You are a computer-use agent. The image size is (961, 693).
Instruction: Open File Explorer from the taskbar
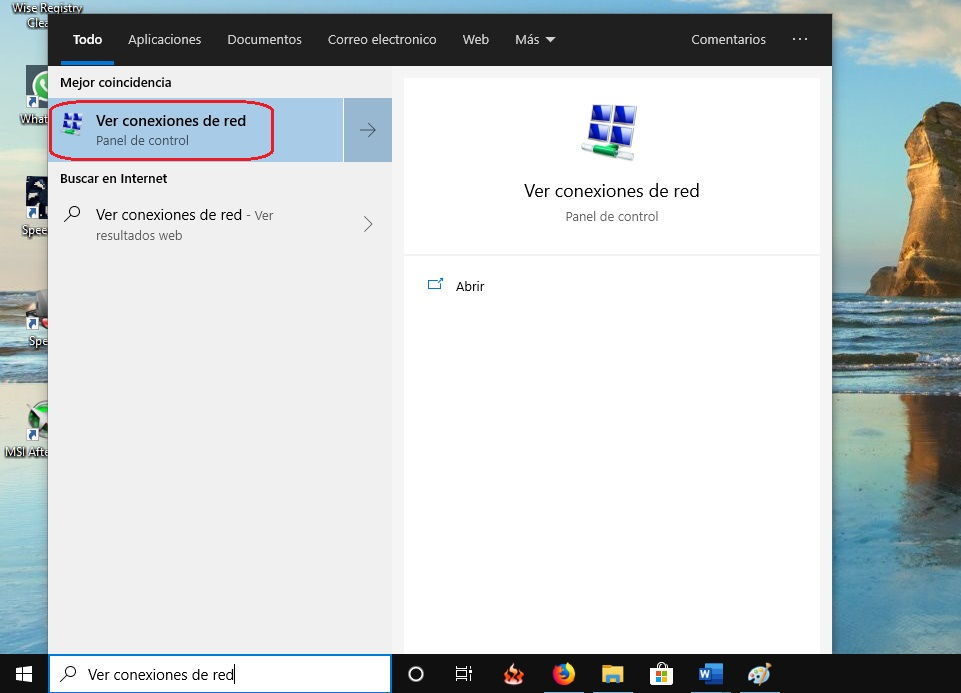pyautogui.click(x=613, y=674)
